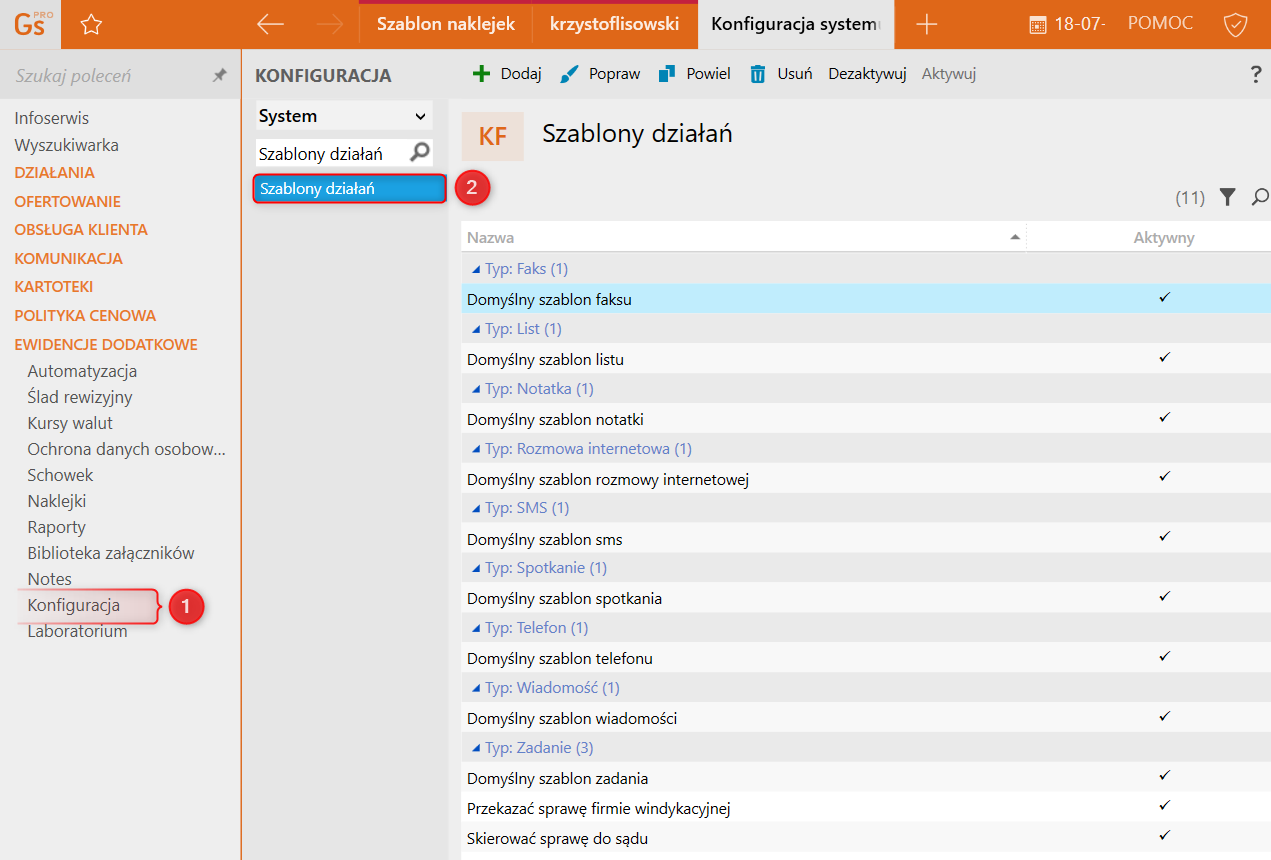Click Usuń to delete template

(x=781, y=74)
